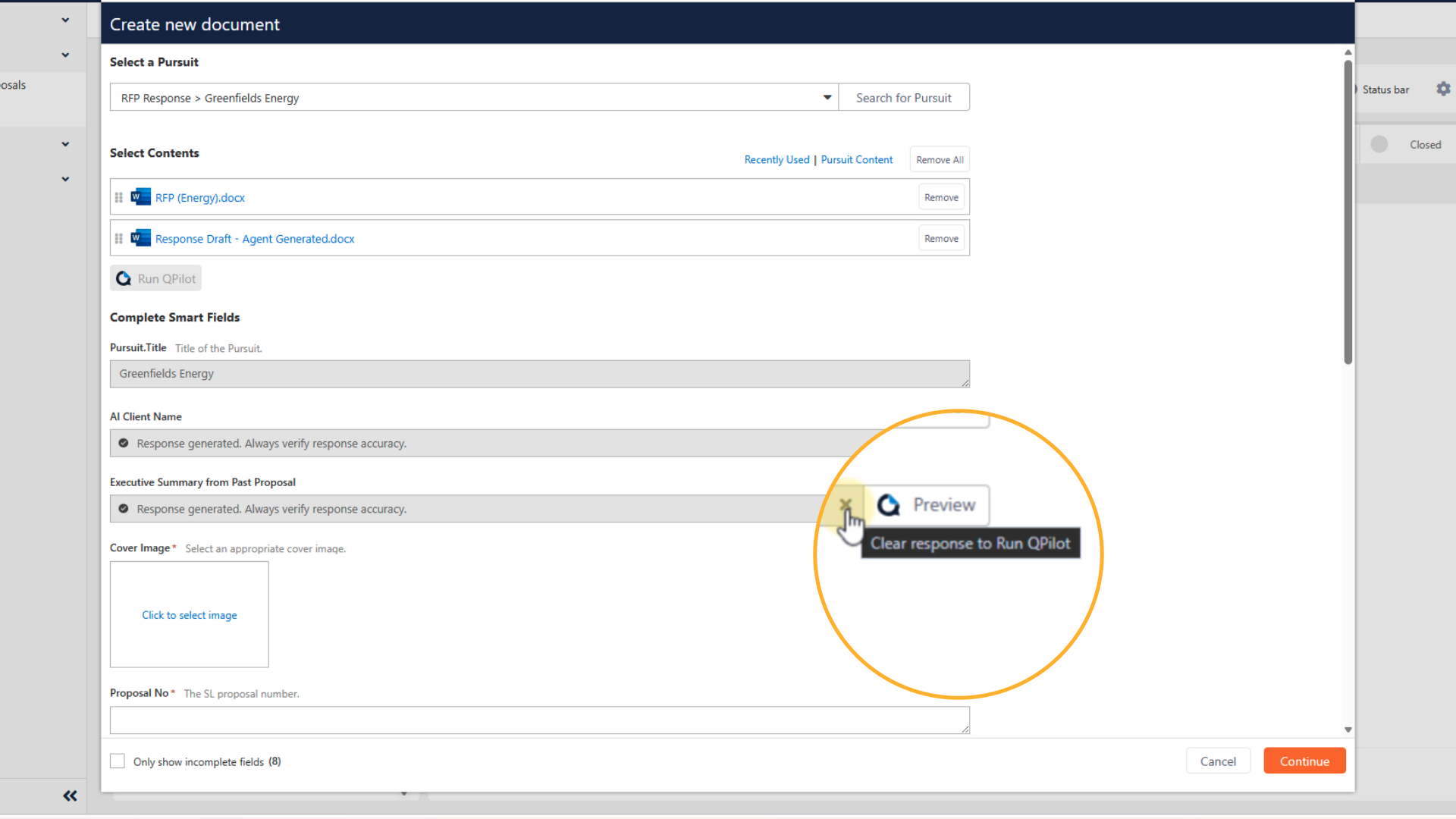Toggle Only show incomplete fields checkbox

click(118, 761)
